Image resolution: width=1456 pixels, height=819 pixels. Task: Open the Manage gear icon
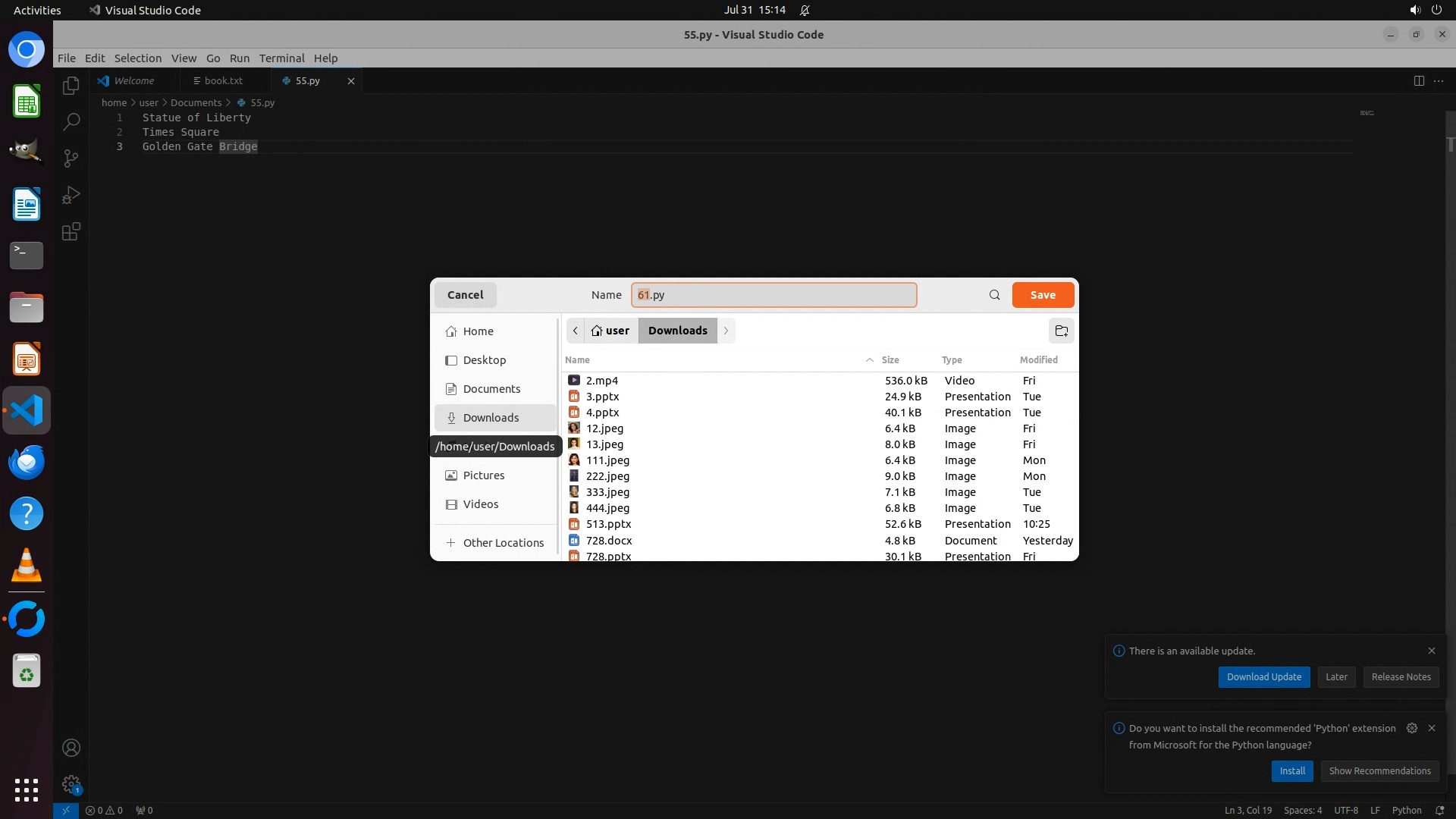[x=71, y=783]
